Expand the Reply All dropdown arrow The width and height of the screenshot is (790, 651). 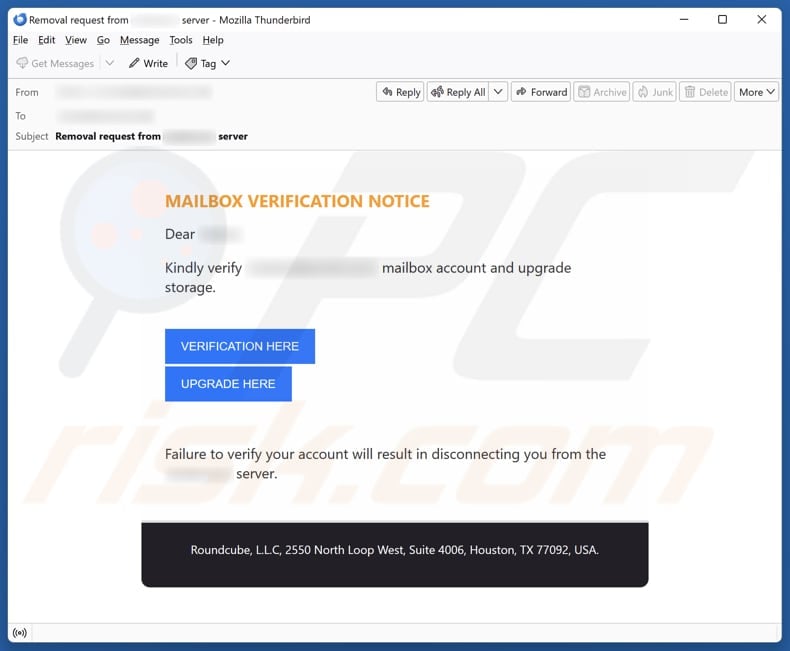coord(498,92)
